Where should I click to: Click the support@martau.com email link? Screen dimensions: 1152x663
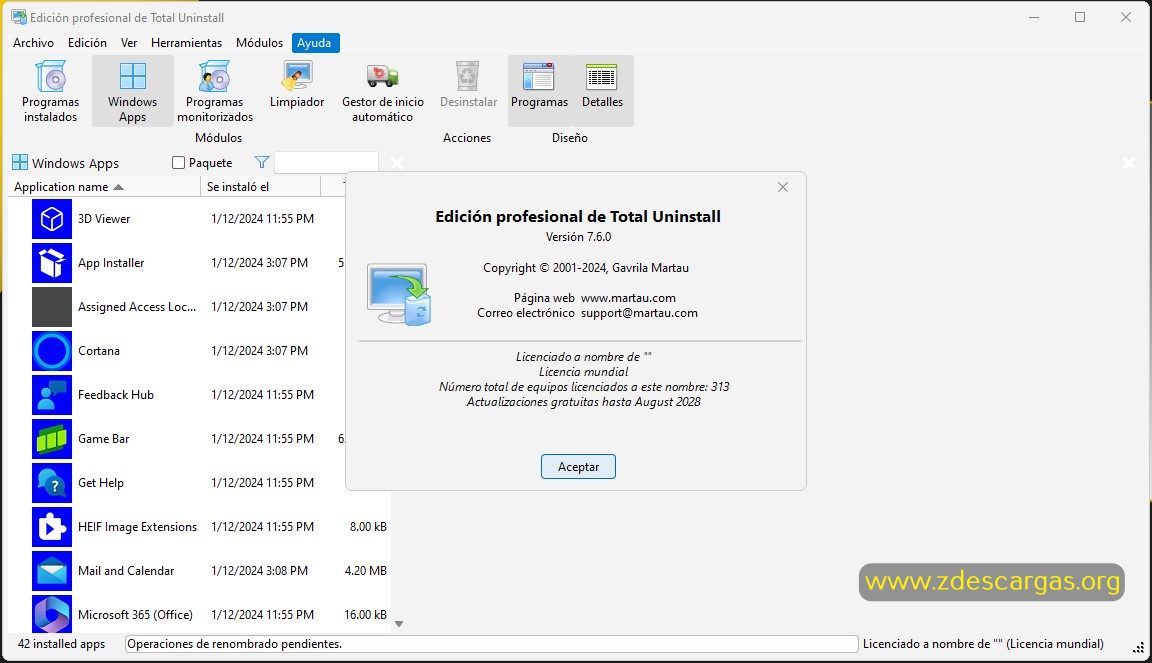(639, 313)
